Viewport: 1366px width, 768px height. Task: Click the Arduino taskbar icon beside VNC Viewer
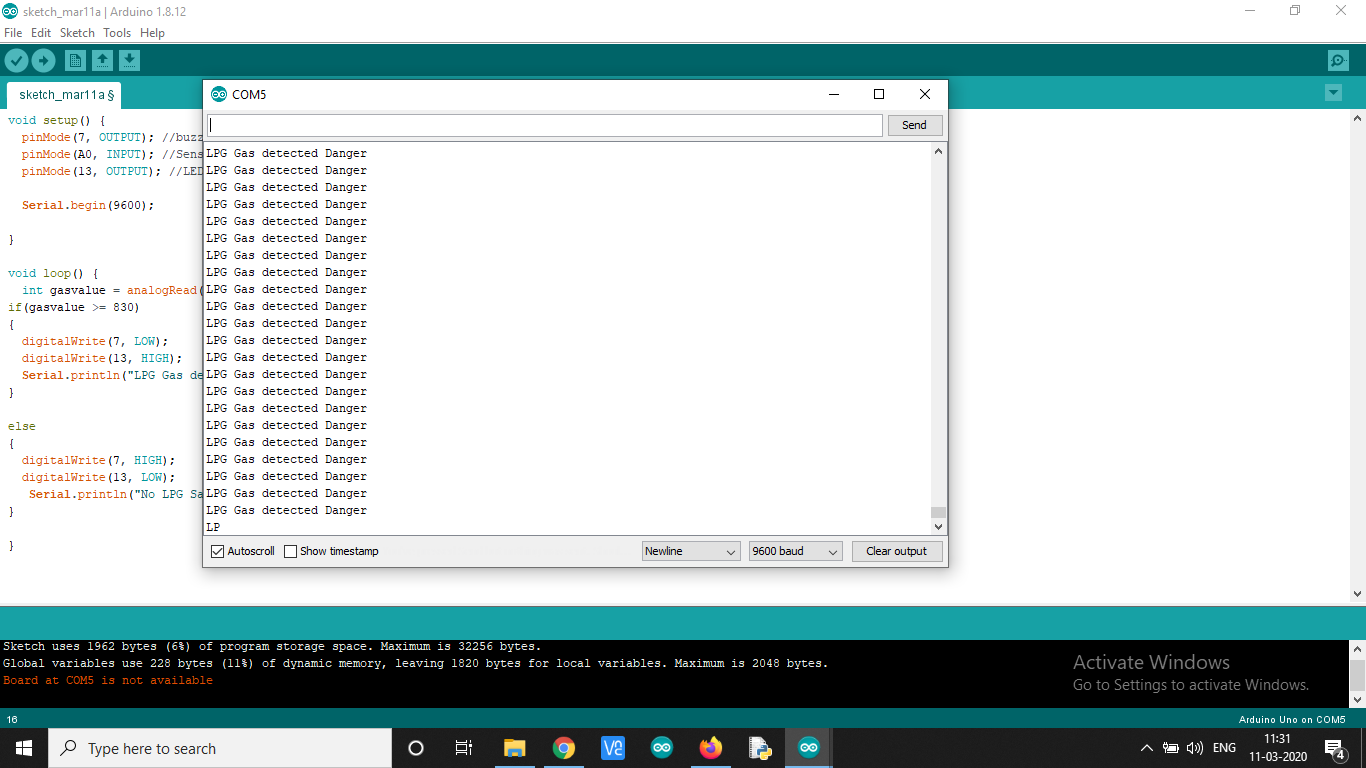[x=662, y=748]
